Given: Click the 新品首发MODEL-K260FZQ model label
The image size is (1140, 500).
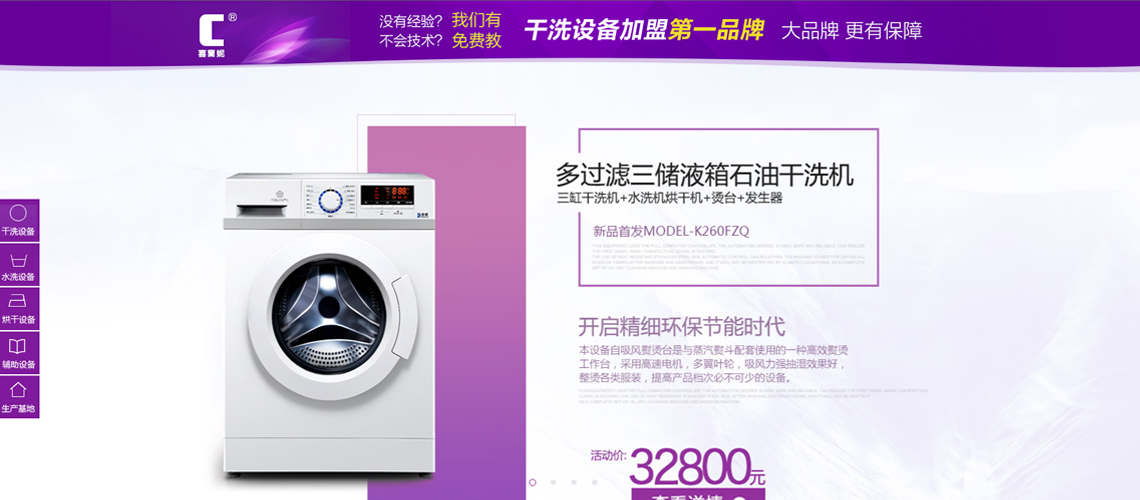Looking at the screenshot, I should [x=671, y=232].
